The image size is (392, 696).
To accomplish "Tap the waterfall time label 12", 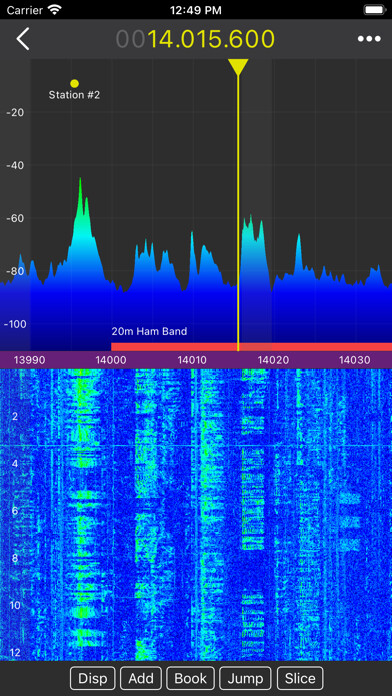I will pyautogui.click(x=15, y=652).
